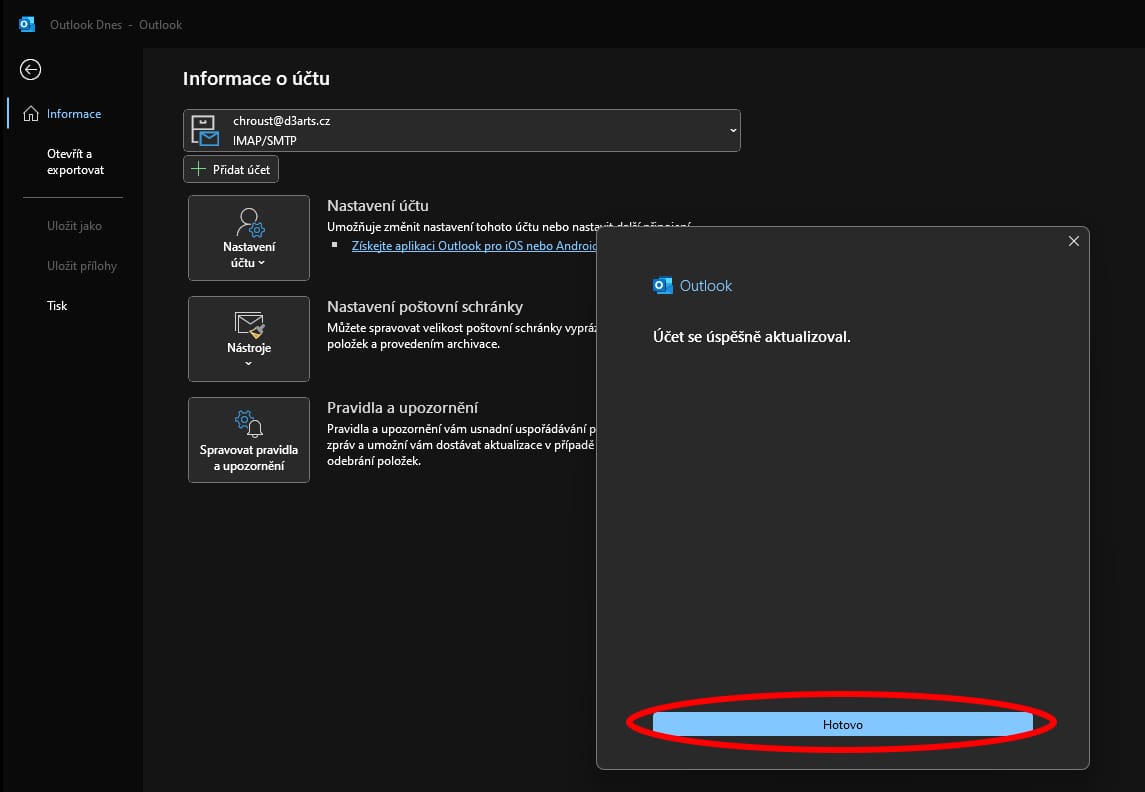Expand the account selector dropdown arrow
Screen dimensions: 1145x792
pos(732,131)
